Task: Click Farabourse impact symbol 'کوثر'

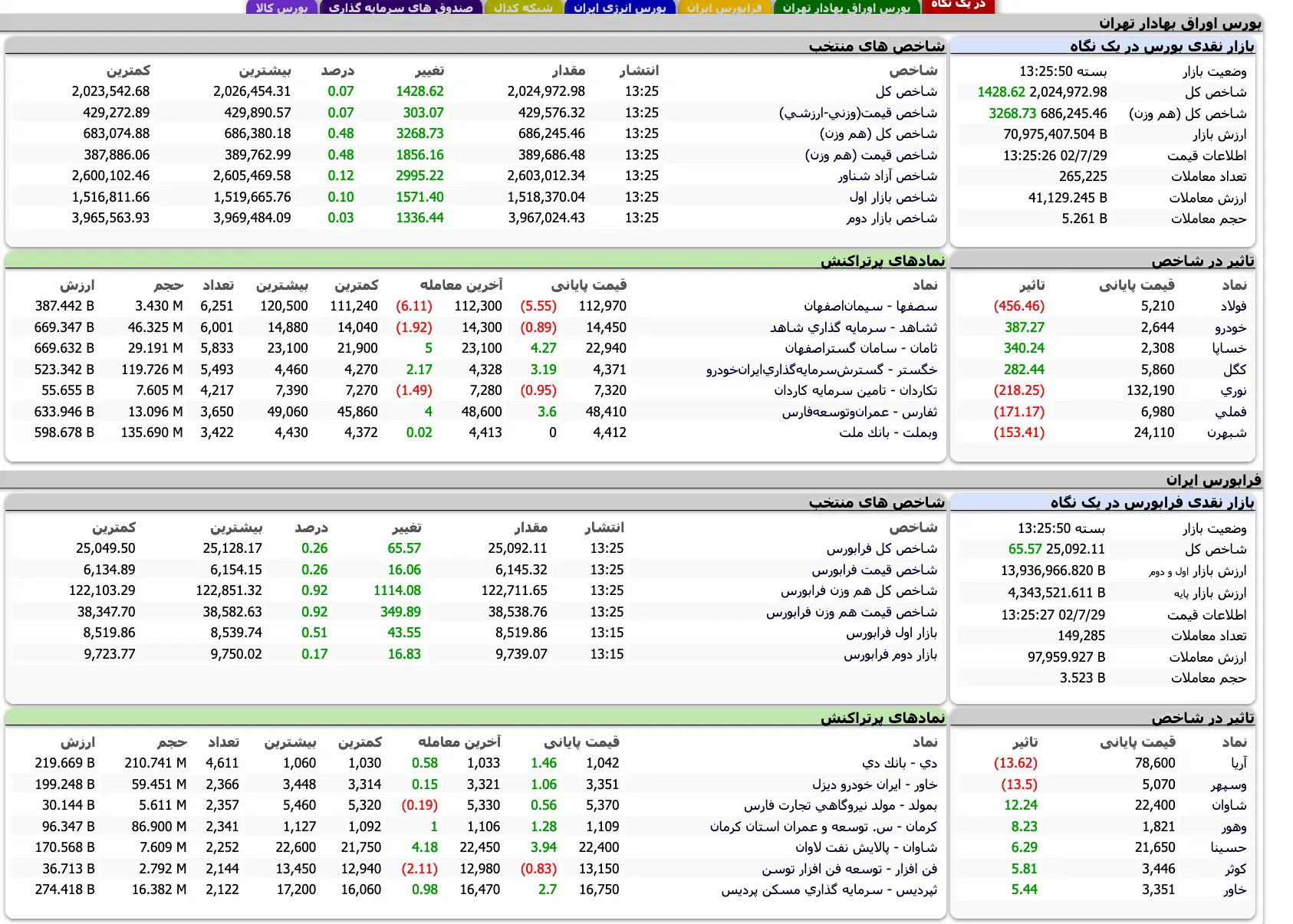Action: pos(1235,869)
